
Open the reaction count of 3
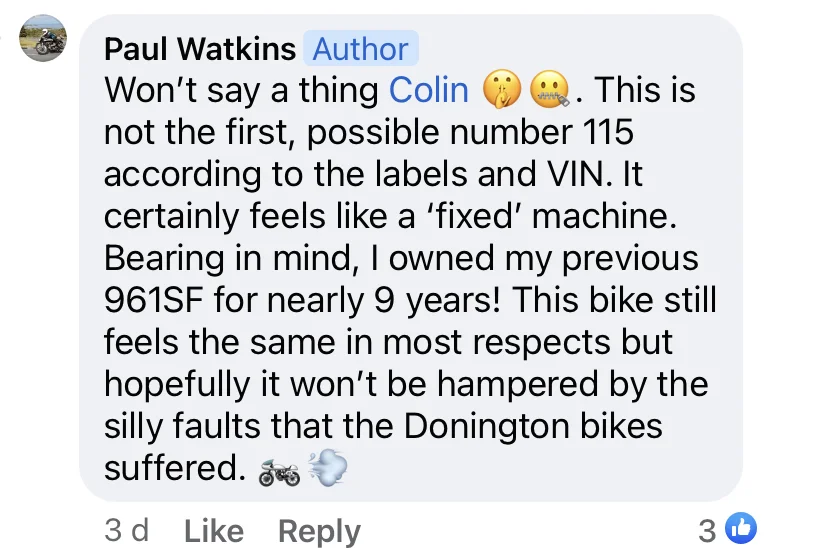pos(707,530)
